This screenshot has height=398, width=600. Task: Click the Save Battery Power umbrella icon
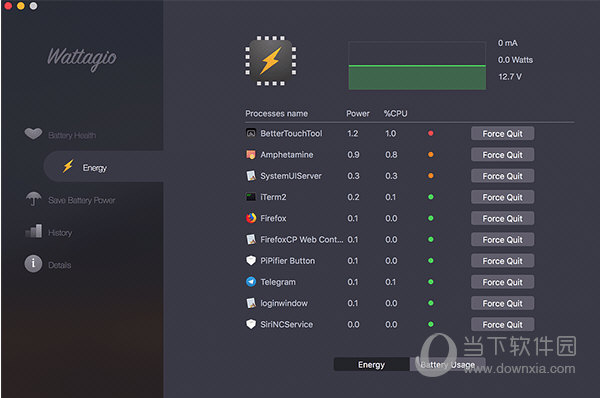tap(33, 199)
